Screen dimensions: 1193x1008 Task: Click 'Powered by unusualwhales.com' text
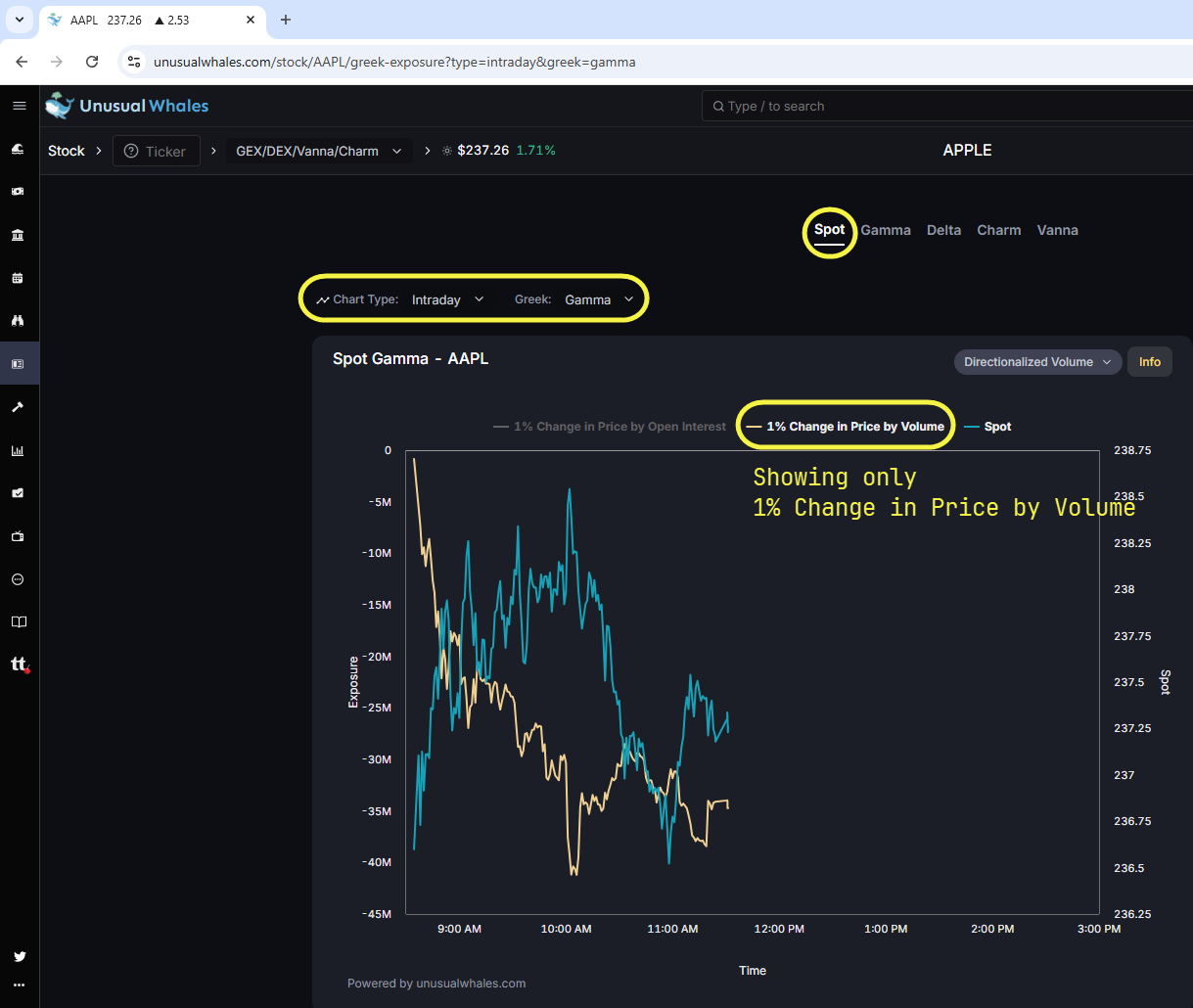pos(436,984)
